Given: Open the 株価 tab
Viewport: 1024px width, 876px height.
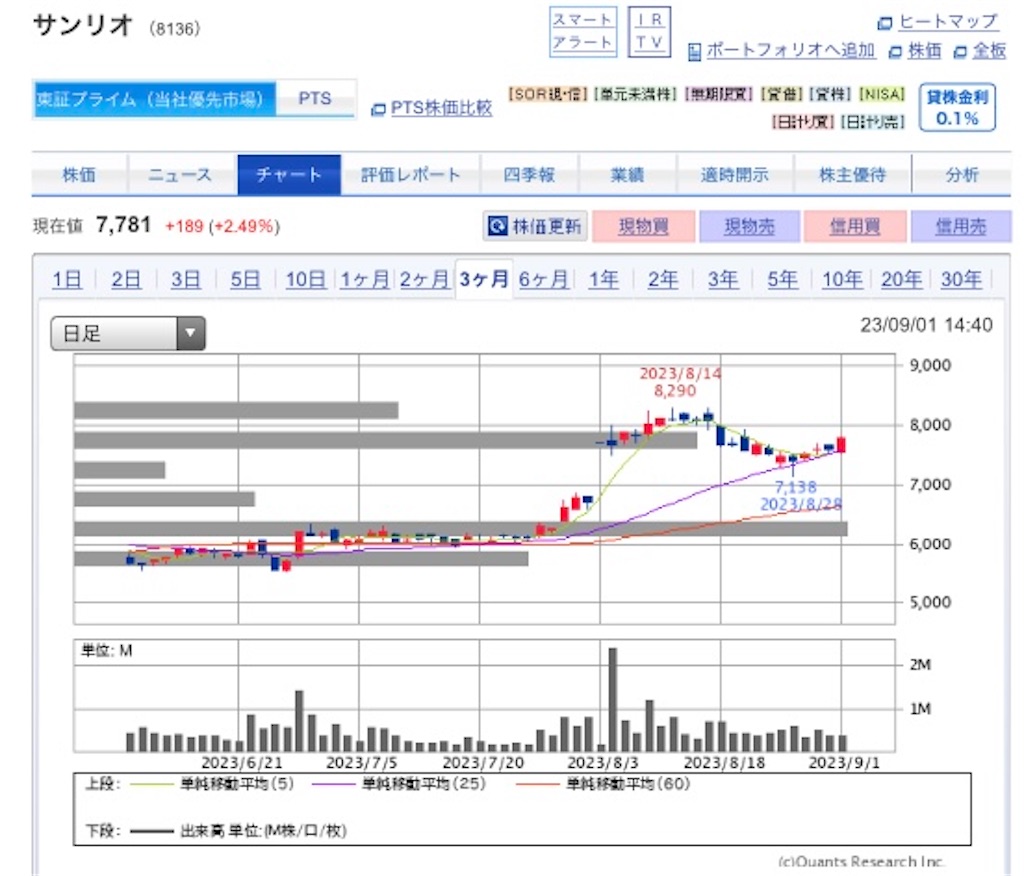Looking at the screenshot, I should pyautogui.click(x=79, y=174).
